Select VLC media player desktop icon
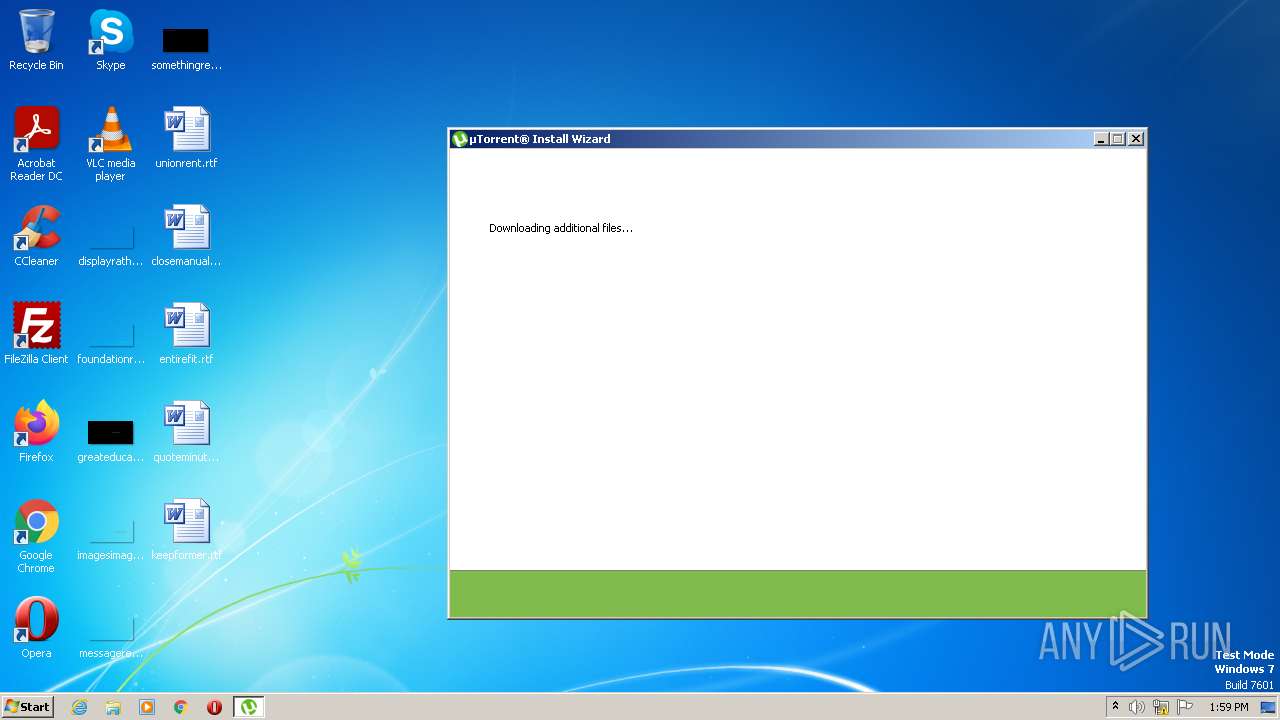 pyautogui.click(x=110, y=144)
